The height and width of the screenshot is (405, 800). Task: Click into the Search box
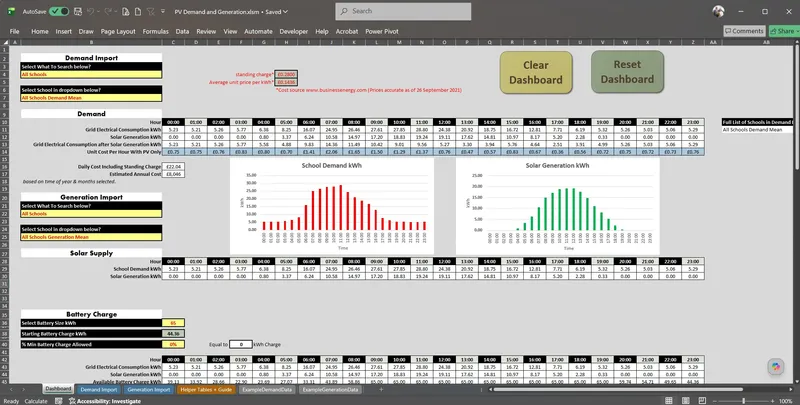pos(403,11)
